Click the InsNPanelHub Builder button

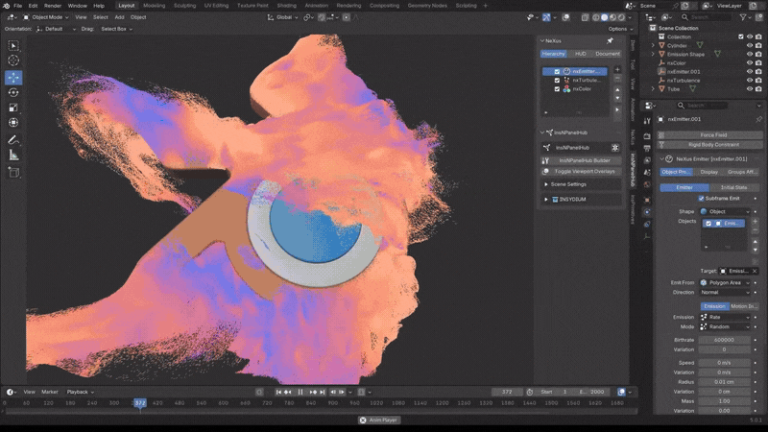click(581, 160)
